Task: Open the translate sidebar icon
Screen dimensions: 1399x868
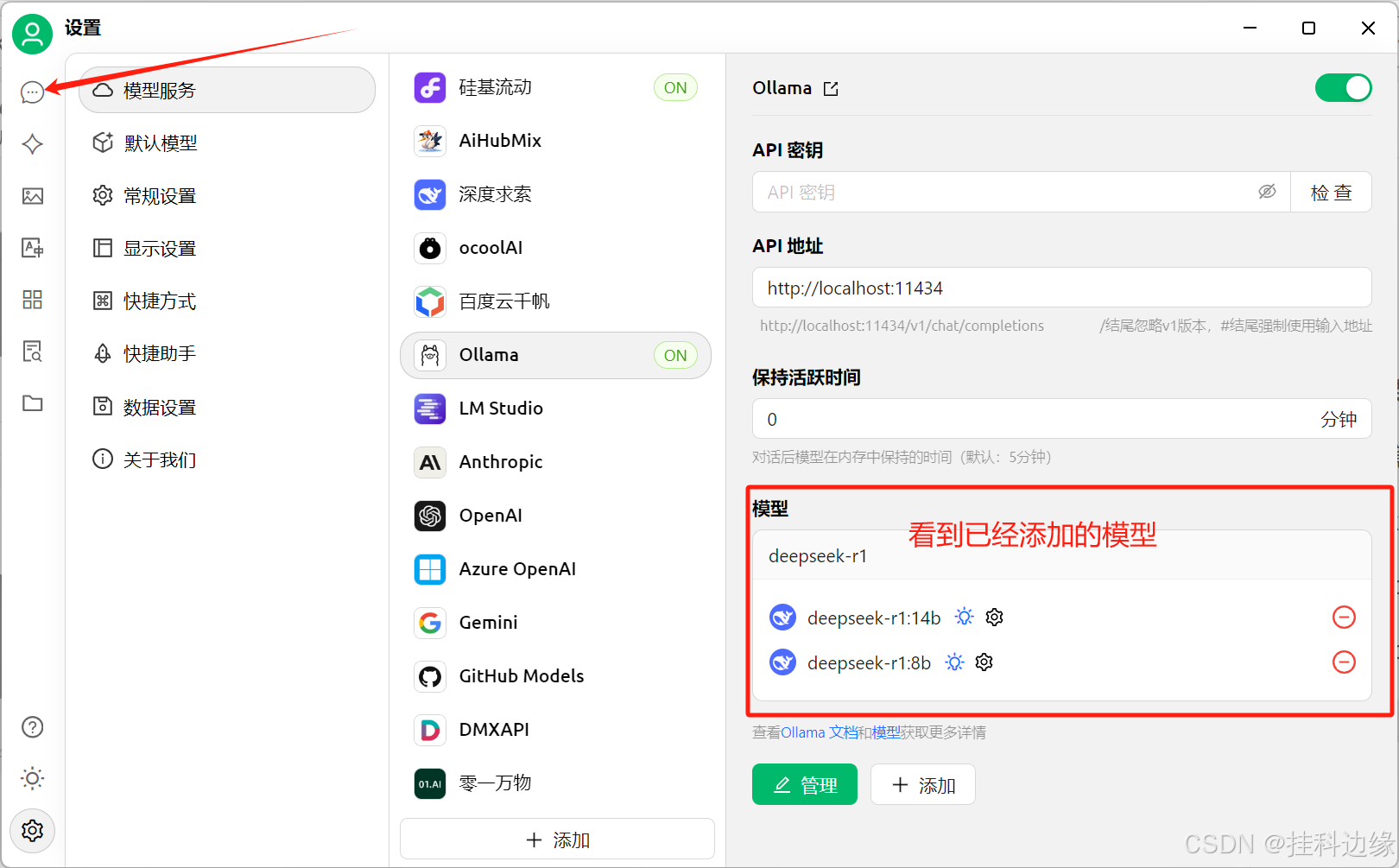Action: (x=33, y=248)
